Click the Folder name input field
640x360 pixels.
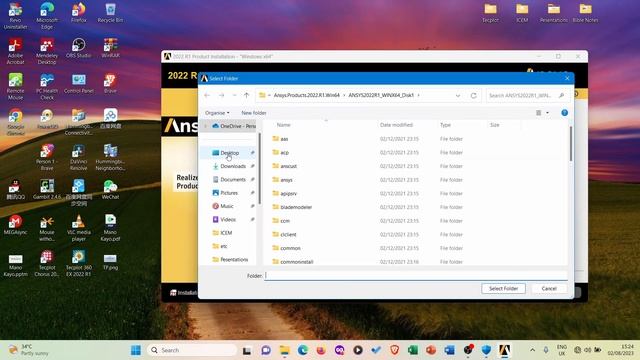pyautogui.click(x=416, y=276)
